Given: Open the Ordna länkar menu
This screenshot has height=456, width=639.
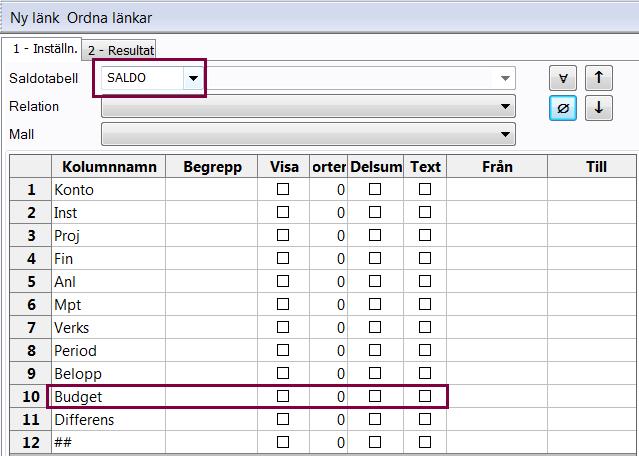Looking at the screenshot, I should (109, 18).
